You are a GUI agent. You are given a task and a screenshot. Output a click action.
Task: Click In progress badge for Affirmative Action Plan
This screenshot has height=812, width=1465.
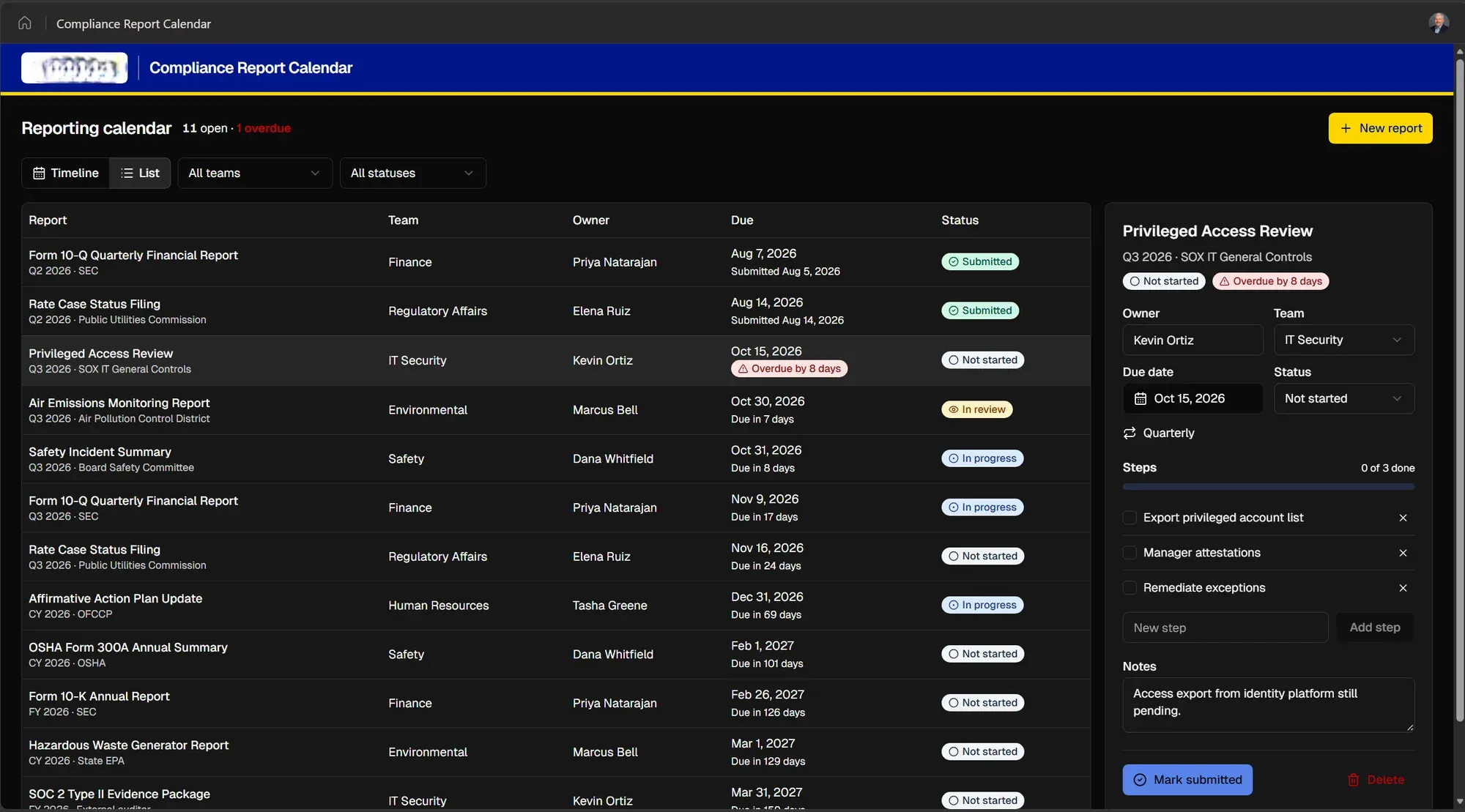(x=982, y=605)
